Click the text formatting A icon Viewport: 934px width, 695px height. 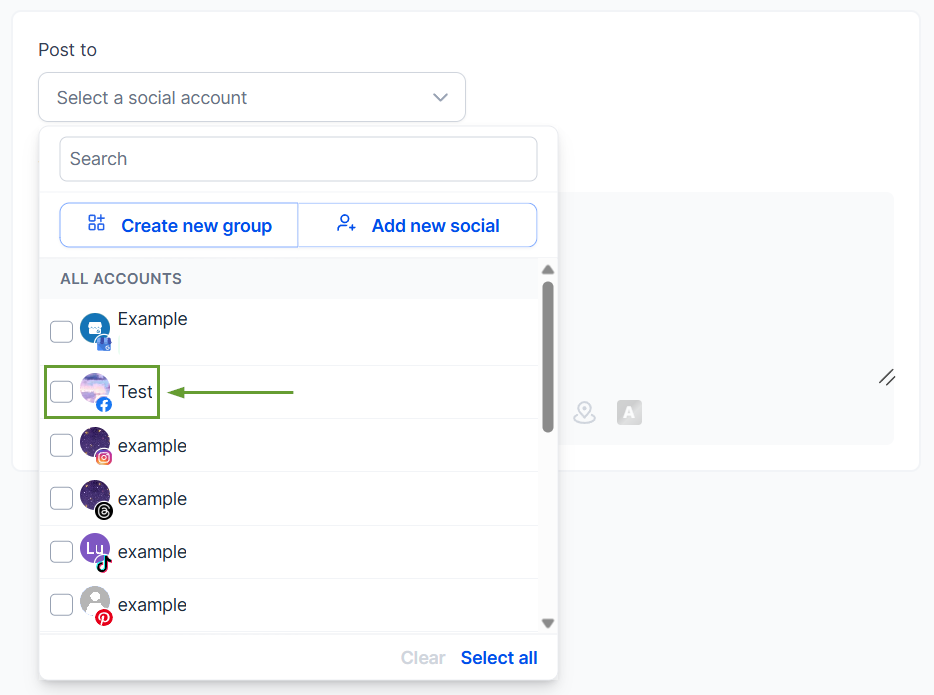[x=629, y=412]
